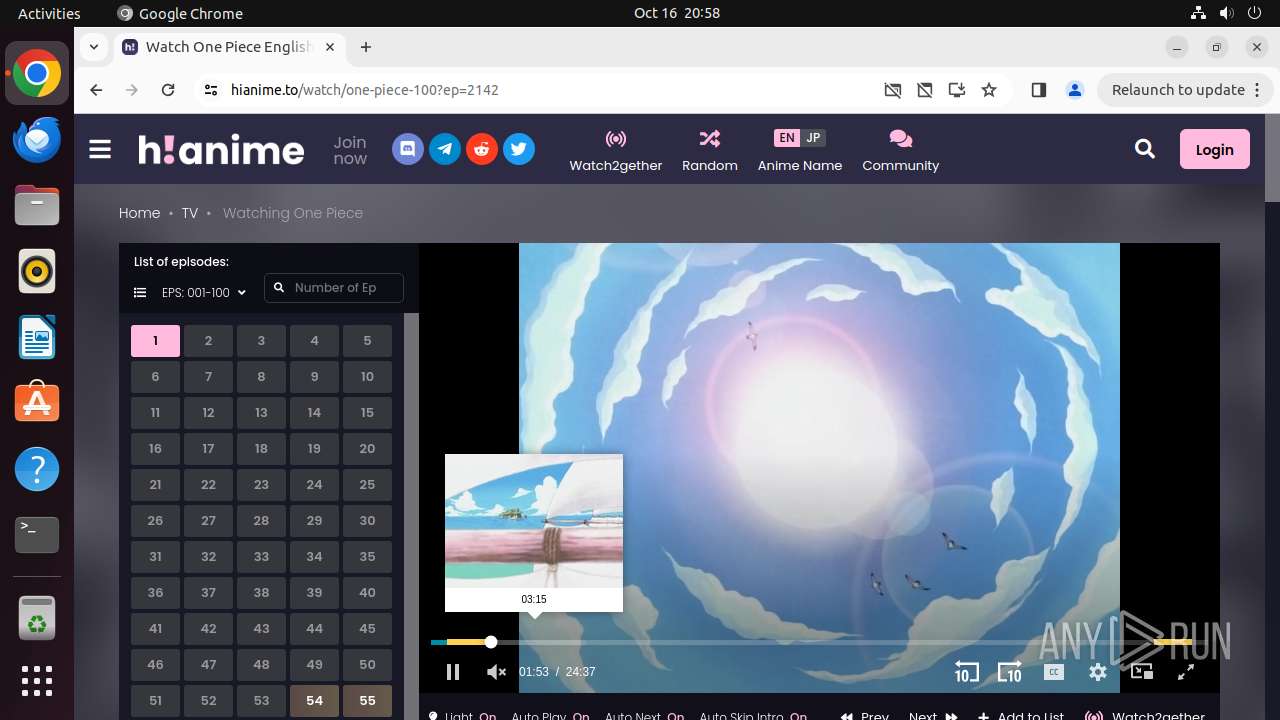
Task: Skip forward 10 seconds
Action: (x=1010, y=672)
